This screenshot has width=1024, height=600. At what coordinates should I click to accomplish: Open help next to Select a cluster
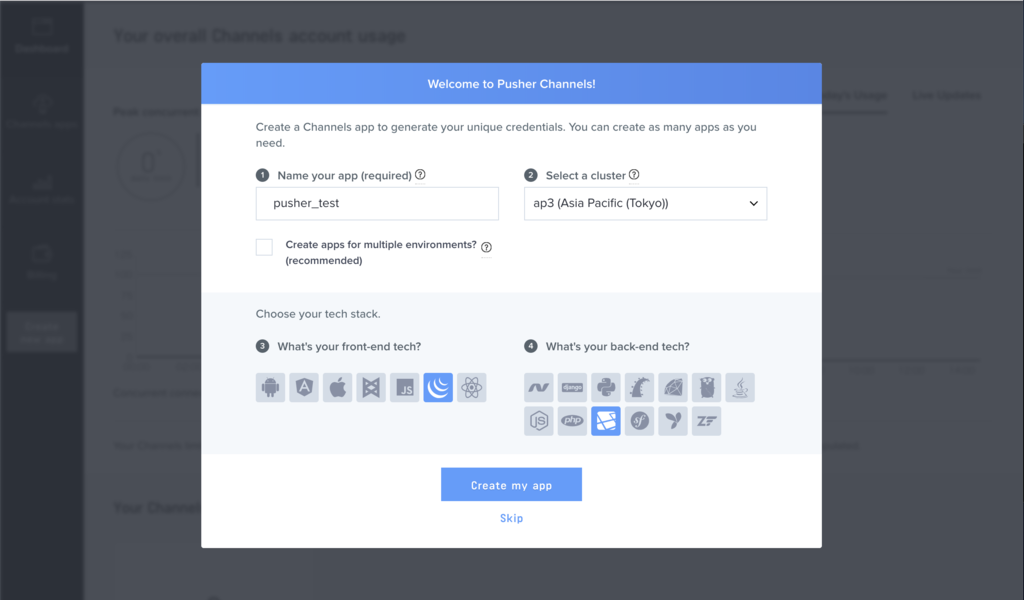coord(634,174)
